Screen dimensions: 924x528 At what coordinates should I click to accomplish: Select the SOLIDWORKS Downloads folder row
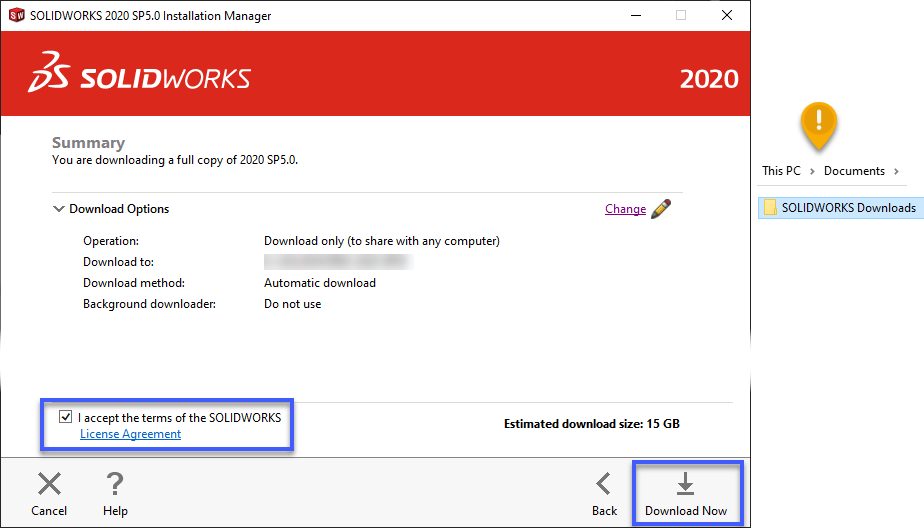click(841, 207)
